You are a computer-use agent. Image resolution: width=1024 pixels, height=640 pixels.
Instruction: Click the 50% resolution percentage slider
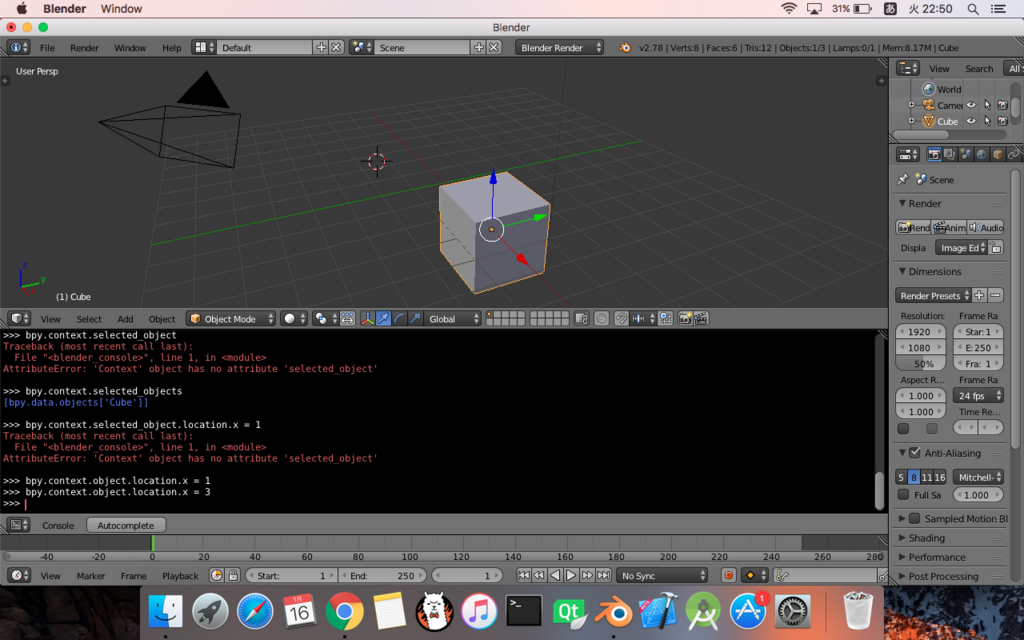(921, 364)
